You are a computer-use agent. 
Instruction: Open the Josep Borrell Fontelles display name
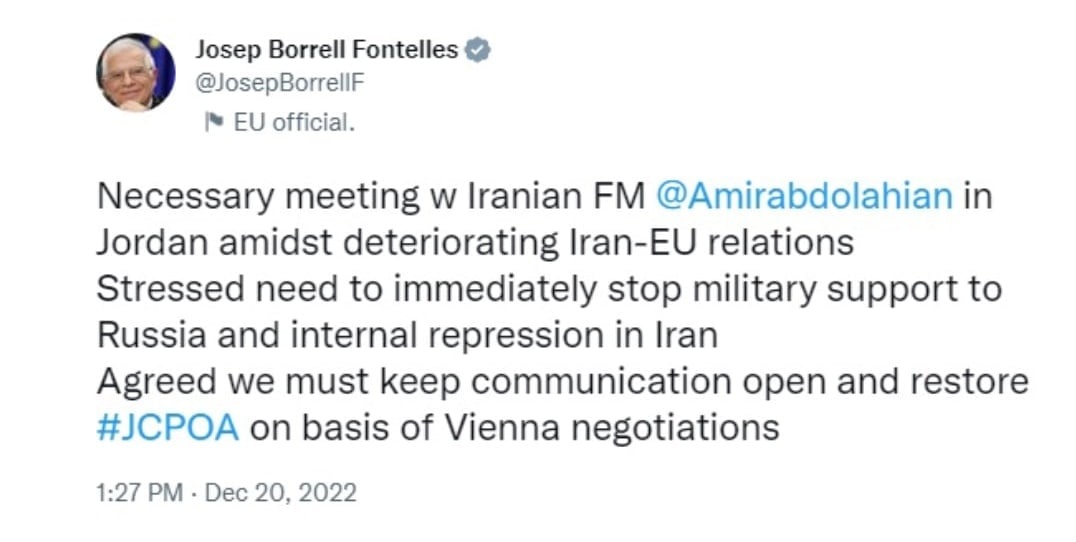click(325, 49)
